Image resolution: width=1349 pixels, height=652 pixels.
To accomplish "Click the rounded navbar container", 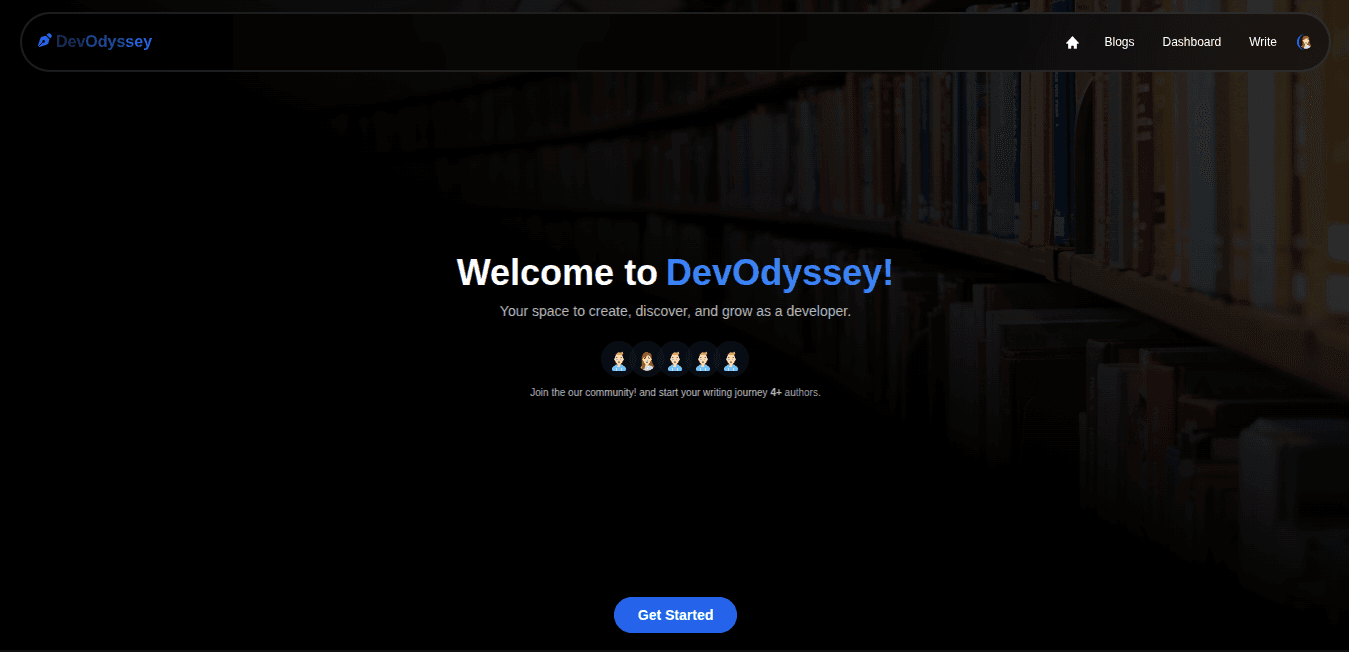I will tap(600, 42).
